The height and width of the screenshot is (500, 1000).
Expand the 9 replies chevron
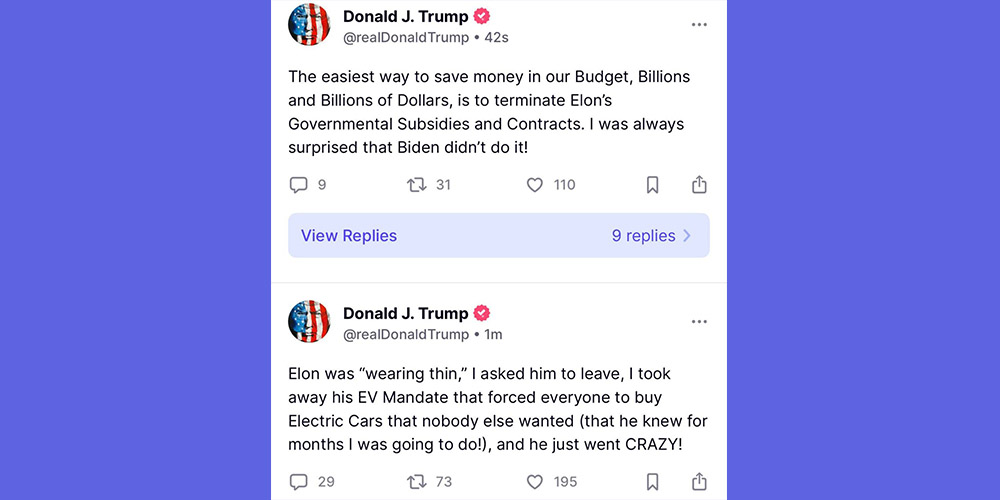(687, 236)
